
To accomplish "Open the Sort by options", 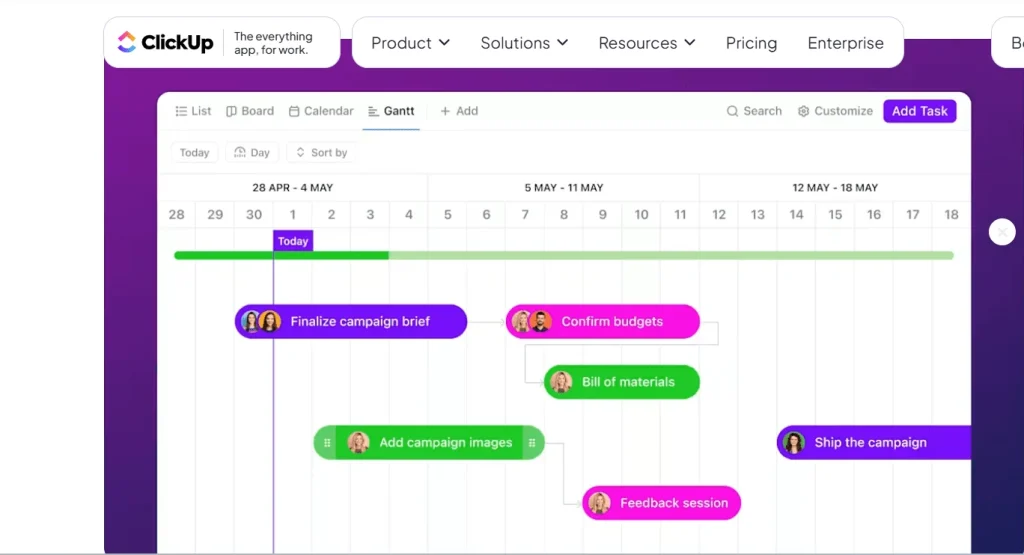I will [x=322, y=152].
